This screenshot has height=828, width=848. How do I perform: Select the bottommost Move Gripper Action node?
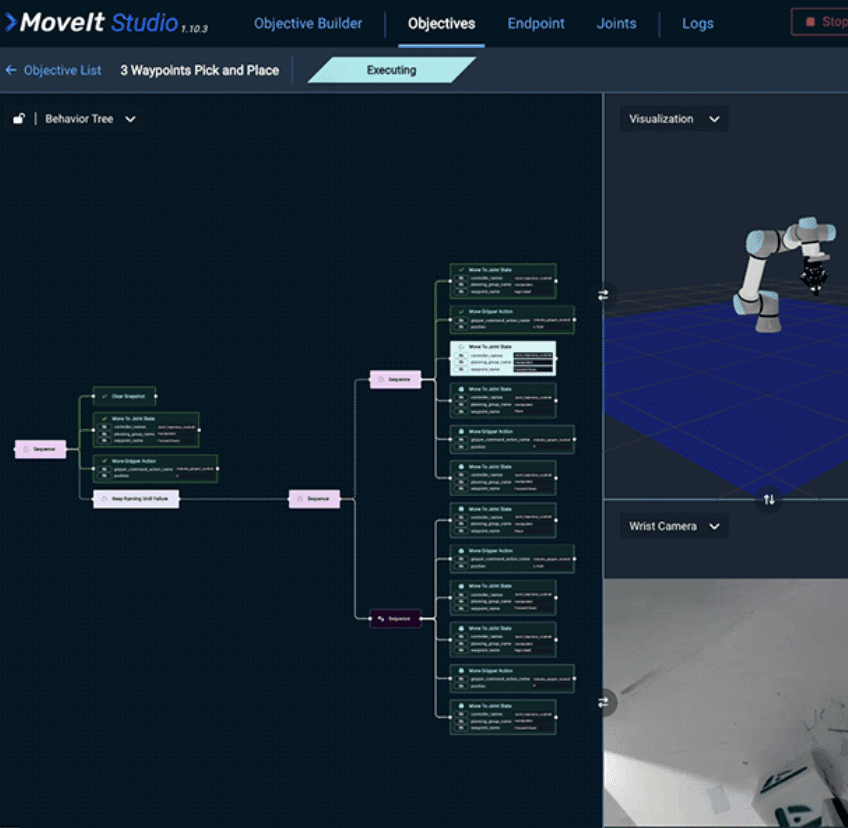[x=512, y=678]
